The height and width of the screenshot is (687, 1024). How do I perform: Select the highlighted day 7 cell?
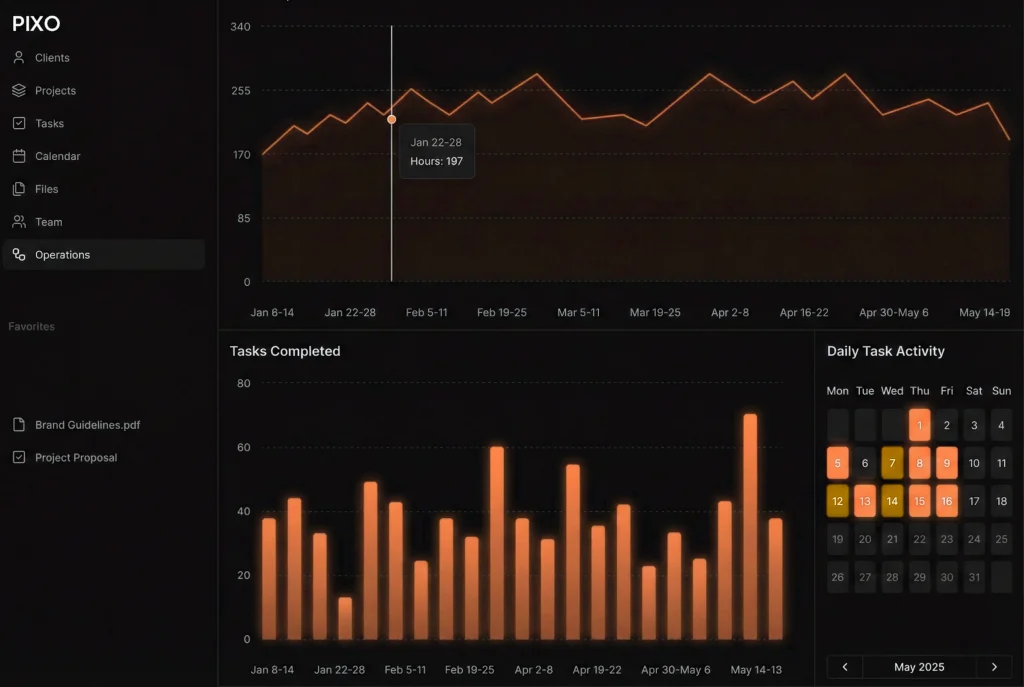tap(892, 463)
